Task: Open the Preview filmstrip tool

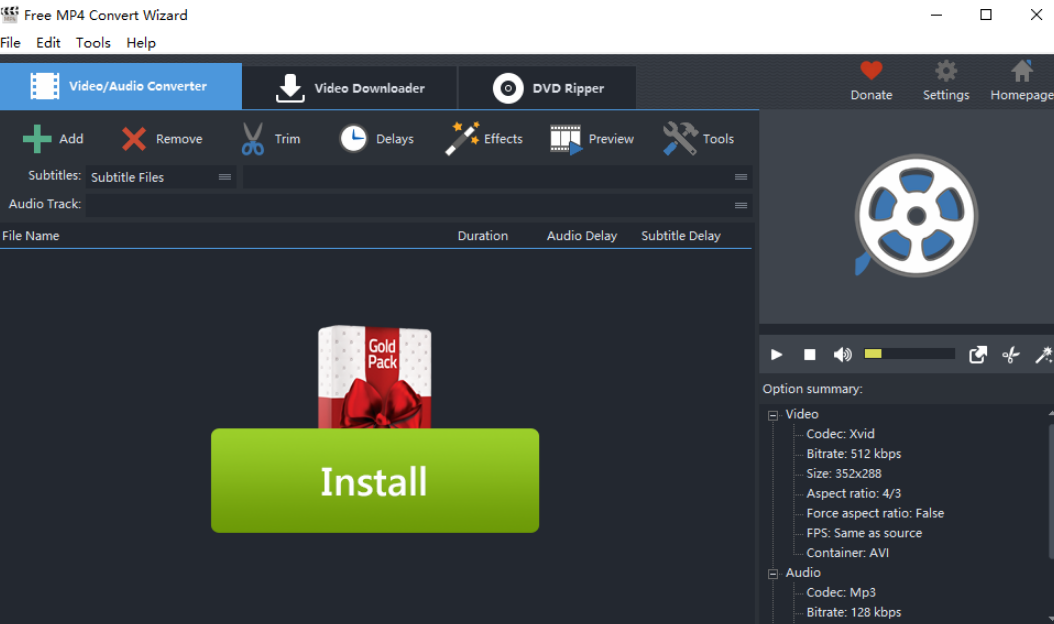Action: point(566,139)
